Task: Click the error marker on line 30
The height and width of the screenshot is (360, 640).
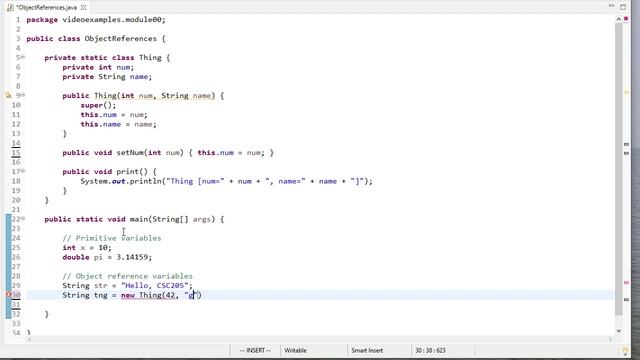Action: tap(8, 295)
